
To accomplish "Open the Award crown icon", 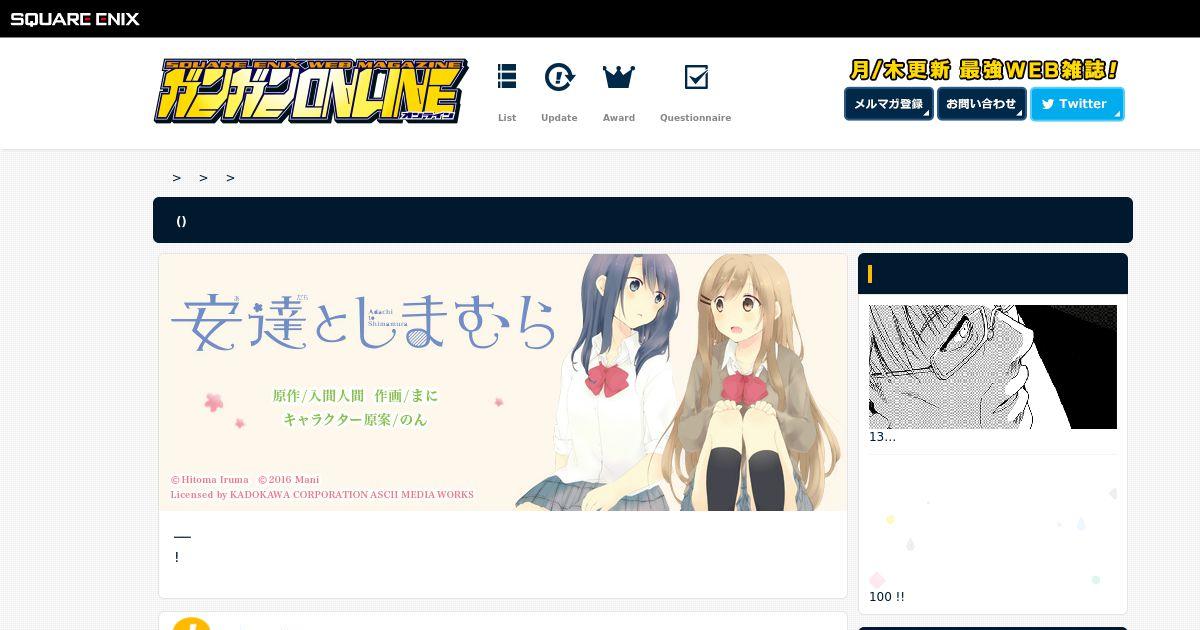I will click(x=619, y=76).
